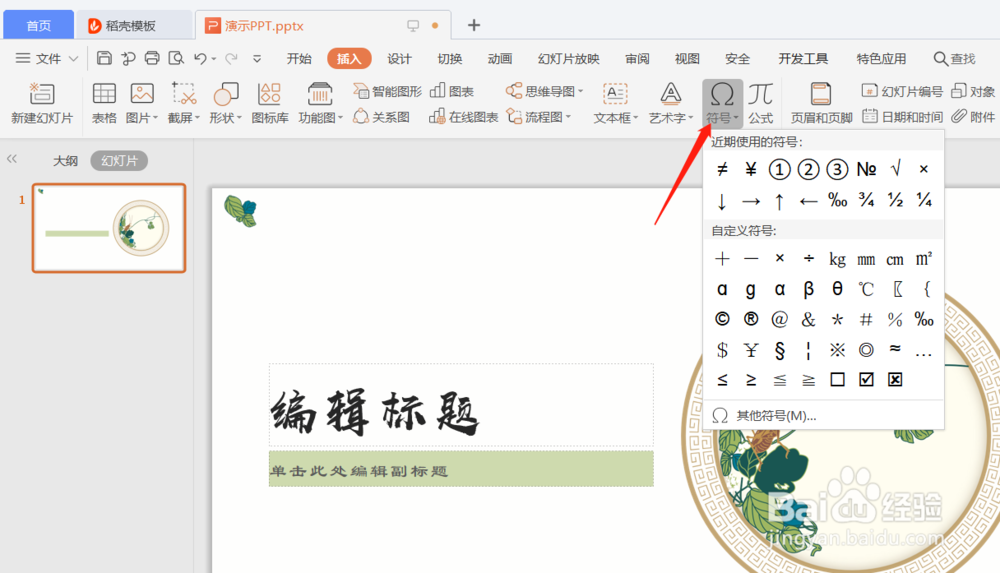Open a new tab with plus button
The width and height of the screenshot is (1000, 573).
point(474,25)
